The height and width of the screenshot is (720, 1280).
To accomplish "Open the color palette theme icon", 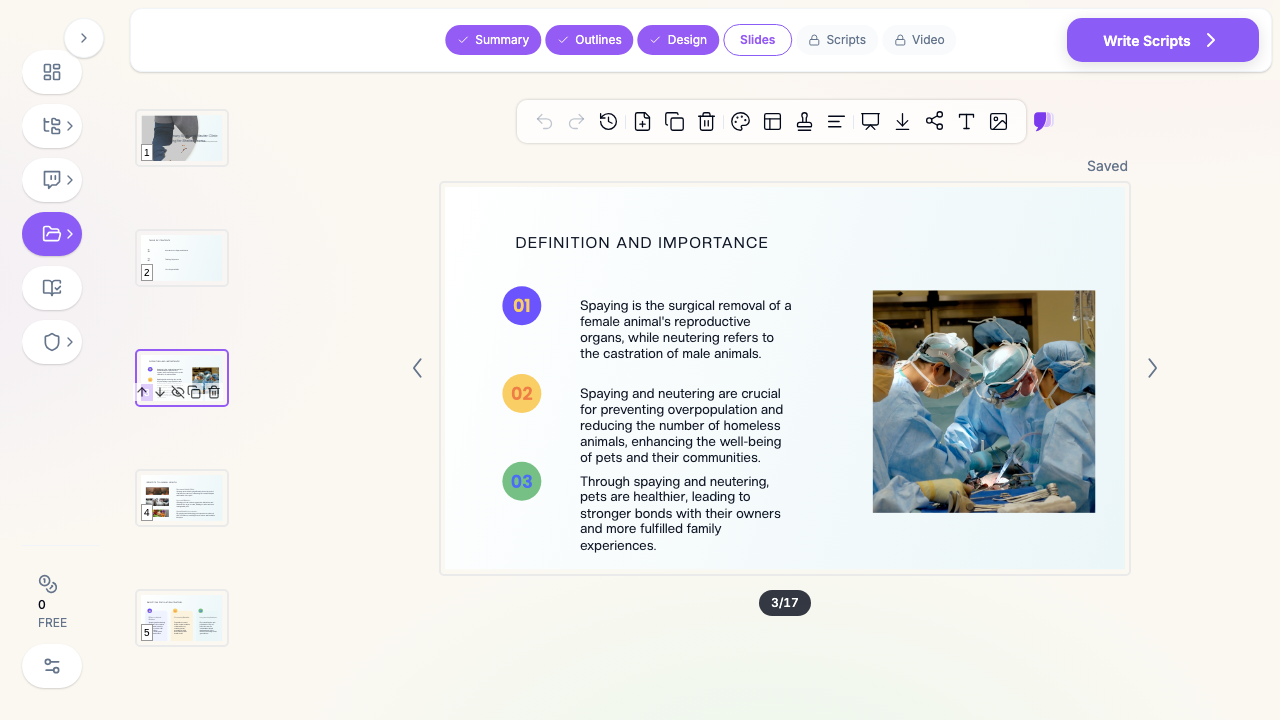I will (740, 121).
